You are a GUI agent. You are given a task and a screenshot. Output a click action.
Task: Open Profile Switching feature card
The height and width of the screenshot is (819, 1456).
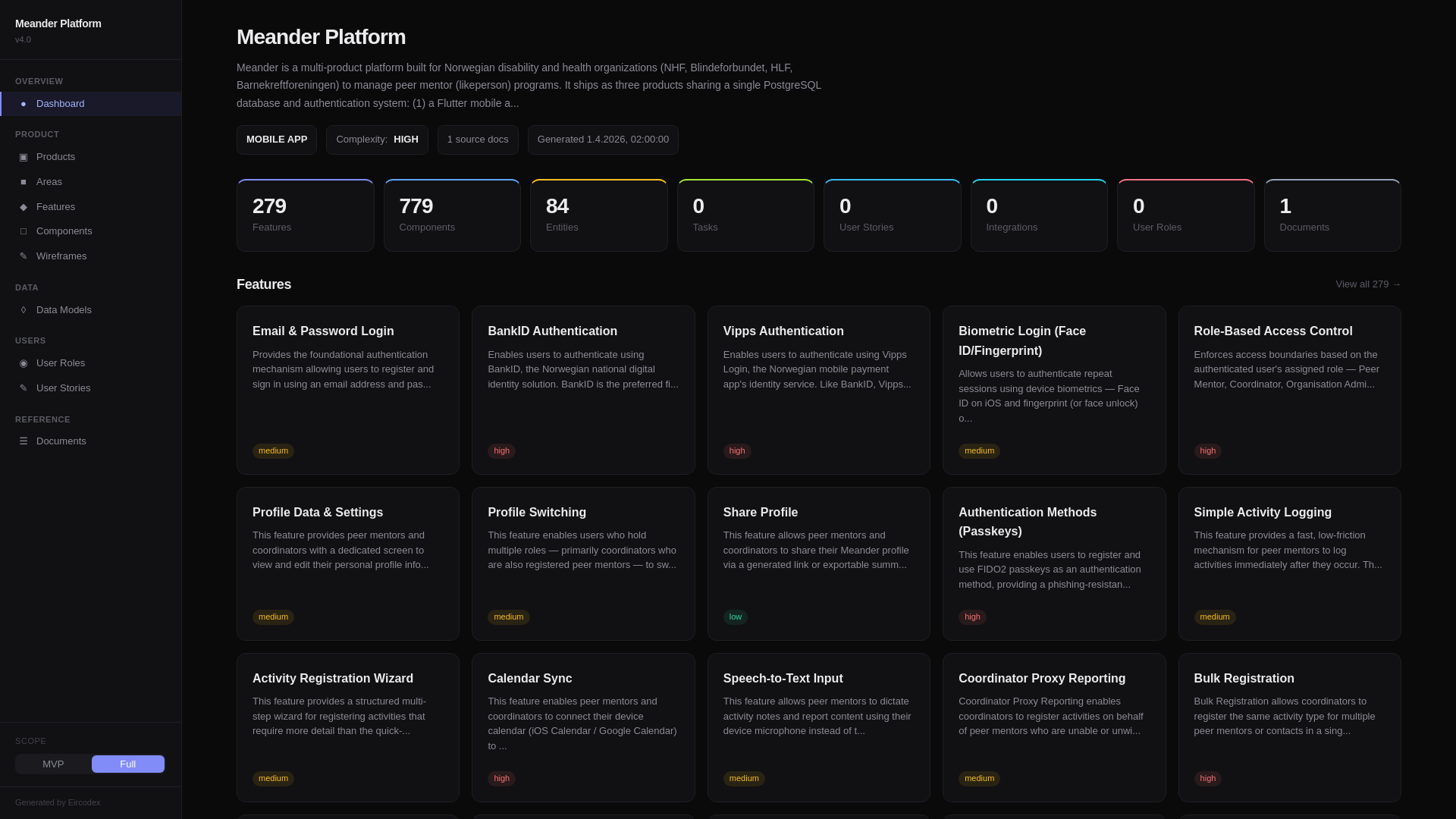point(583,563)
